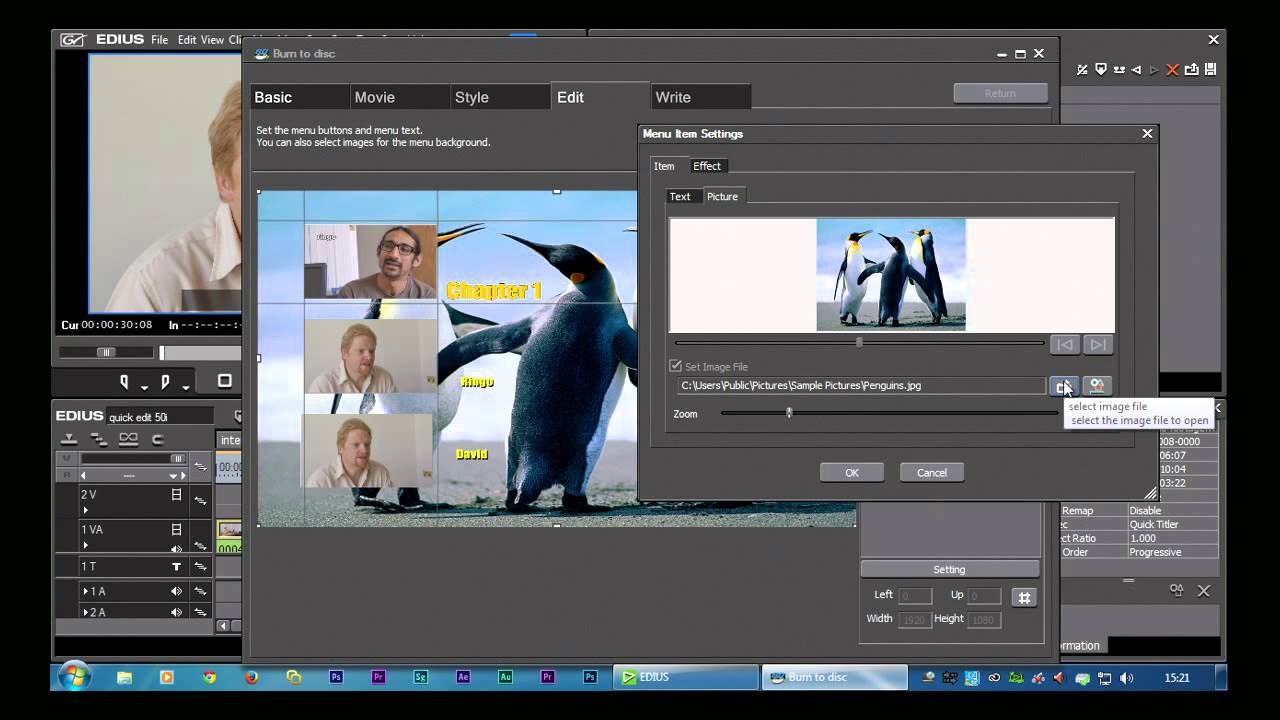Click the yellow Ringo menu text
Screen dimensions: 1280x720
tap(477, 382)
